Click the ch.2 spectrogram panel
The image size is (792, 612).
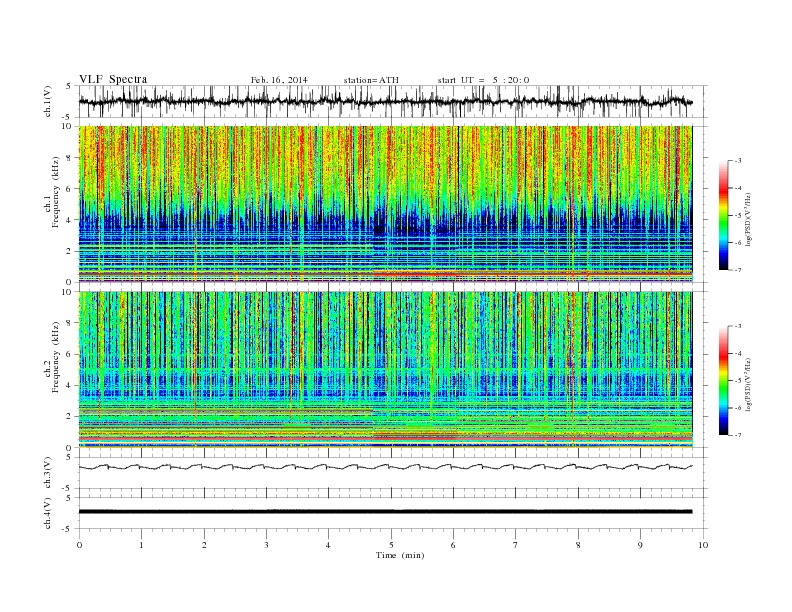click(385, 370)
